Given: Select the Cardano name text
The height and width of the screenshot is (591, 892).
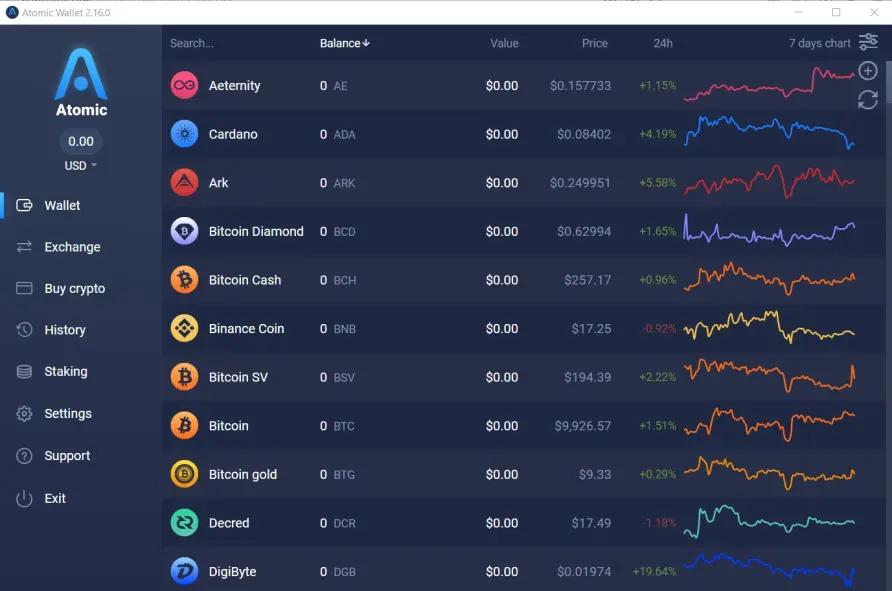Looking at the screenshot, I should click(233, 134).
